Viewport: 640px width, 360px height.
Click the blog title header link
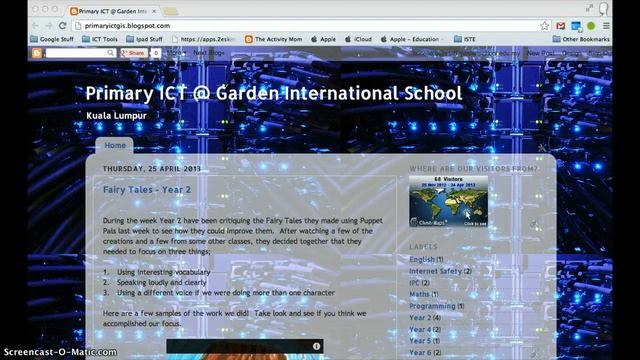coord(274,93)
